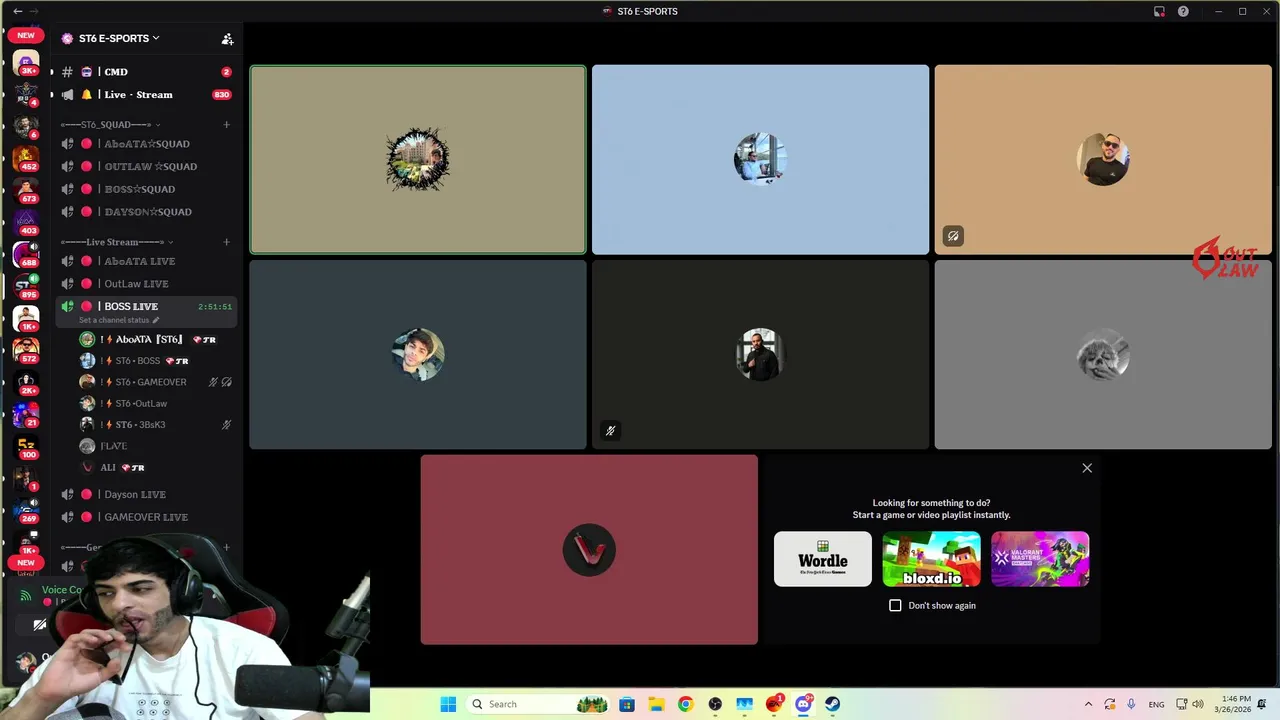Launch the bloxd.io activity card
Image resolution: width=1280 pixels, height=720 pixels.
931,559
